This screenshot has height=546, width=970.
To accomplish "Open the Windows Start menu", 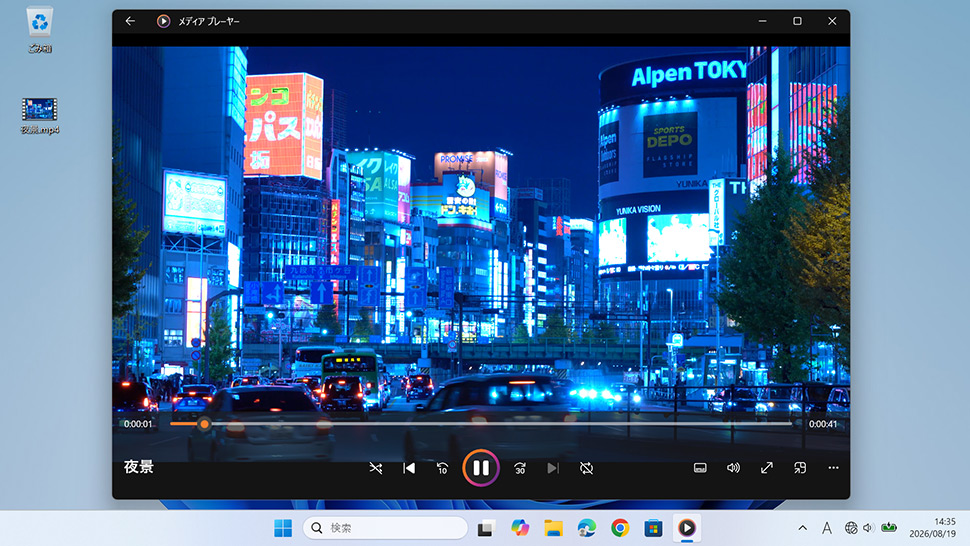I will (283, 528).
